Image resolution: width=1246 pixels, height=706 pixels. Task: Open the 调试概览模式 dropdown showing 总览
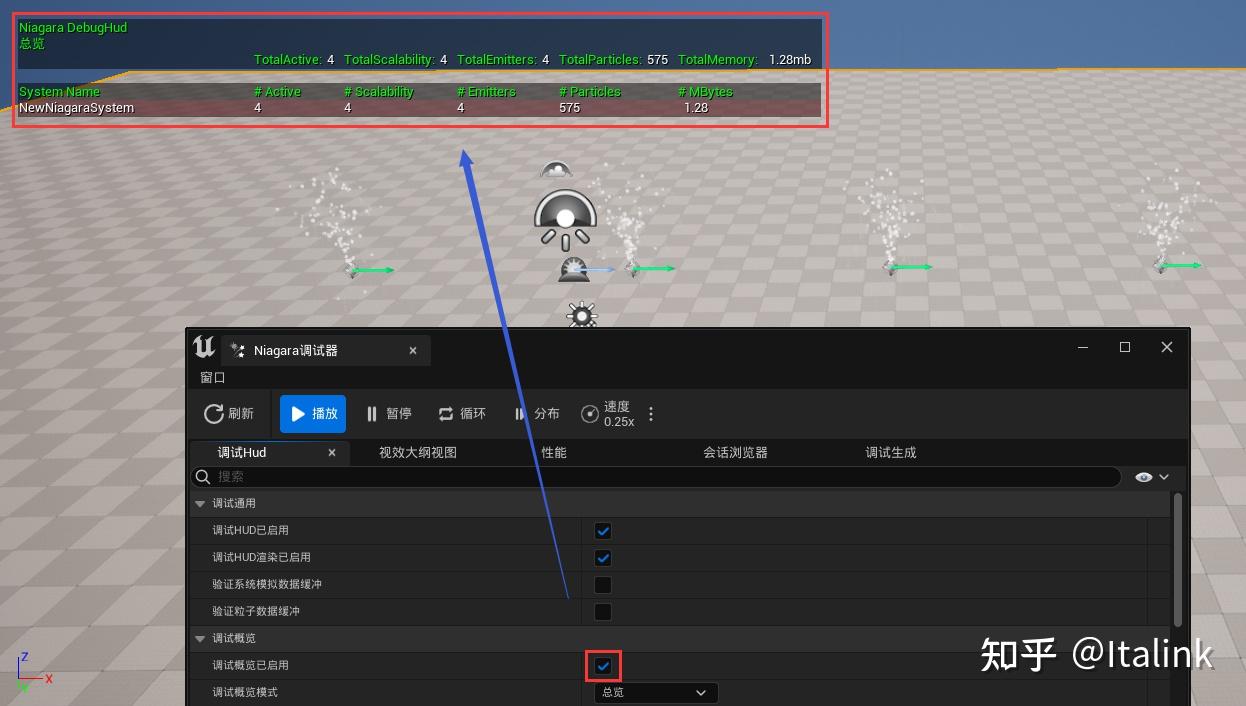pyautogui.click(x=655, y=692)
